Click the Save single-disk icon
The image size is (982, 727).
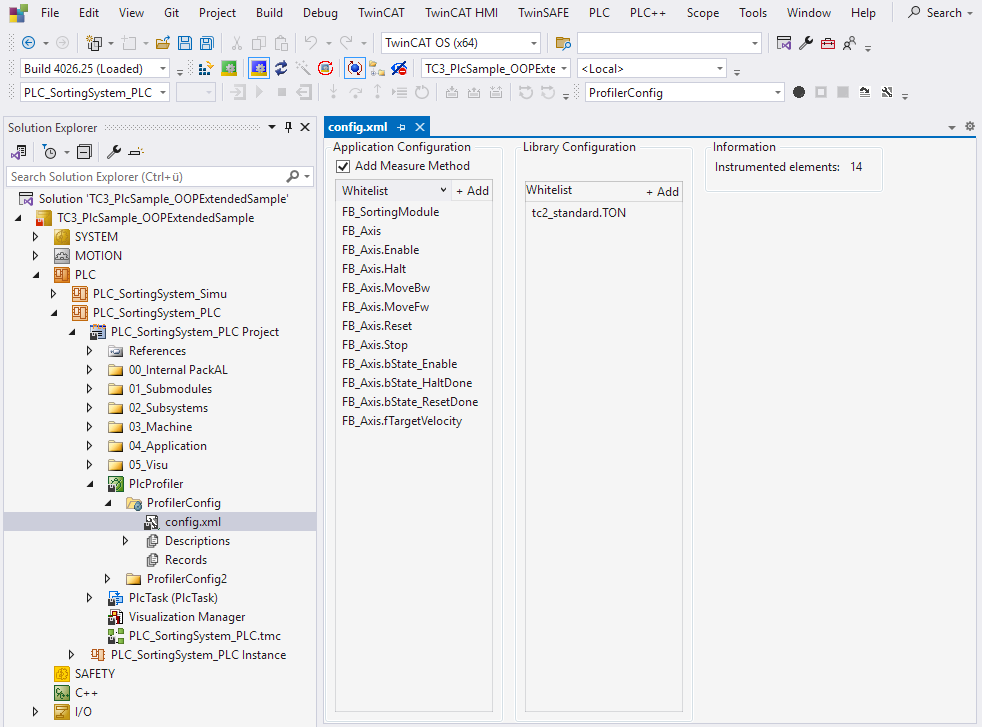(x=185, y=43)
